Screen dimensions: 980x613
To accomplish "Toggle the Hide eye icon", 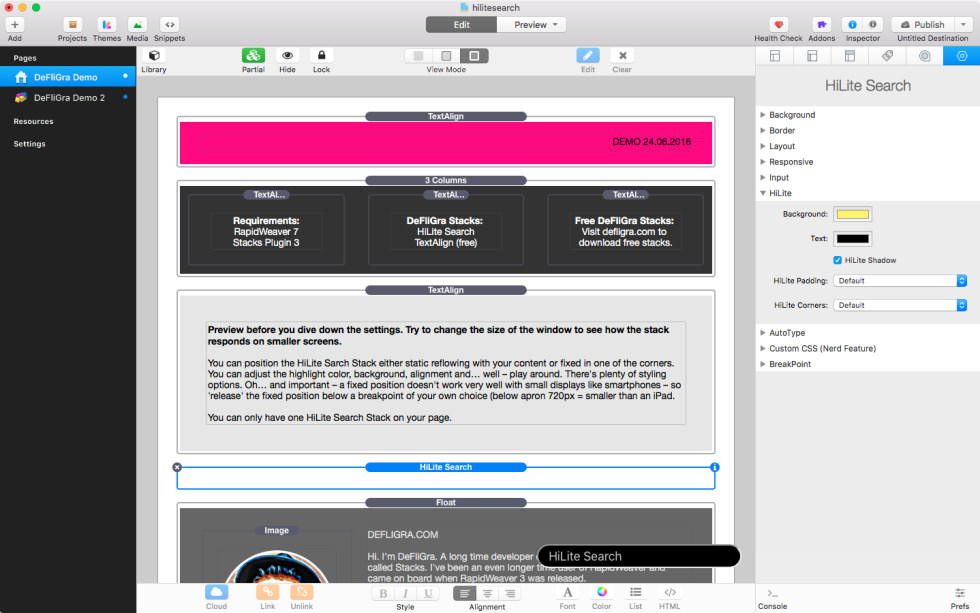I will point(288,56).
